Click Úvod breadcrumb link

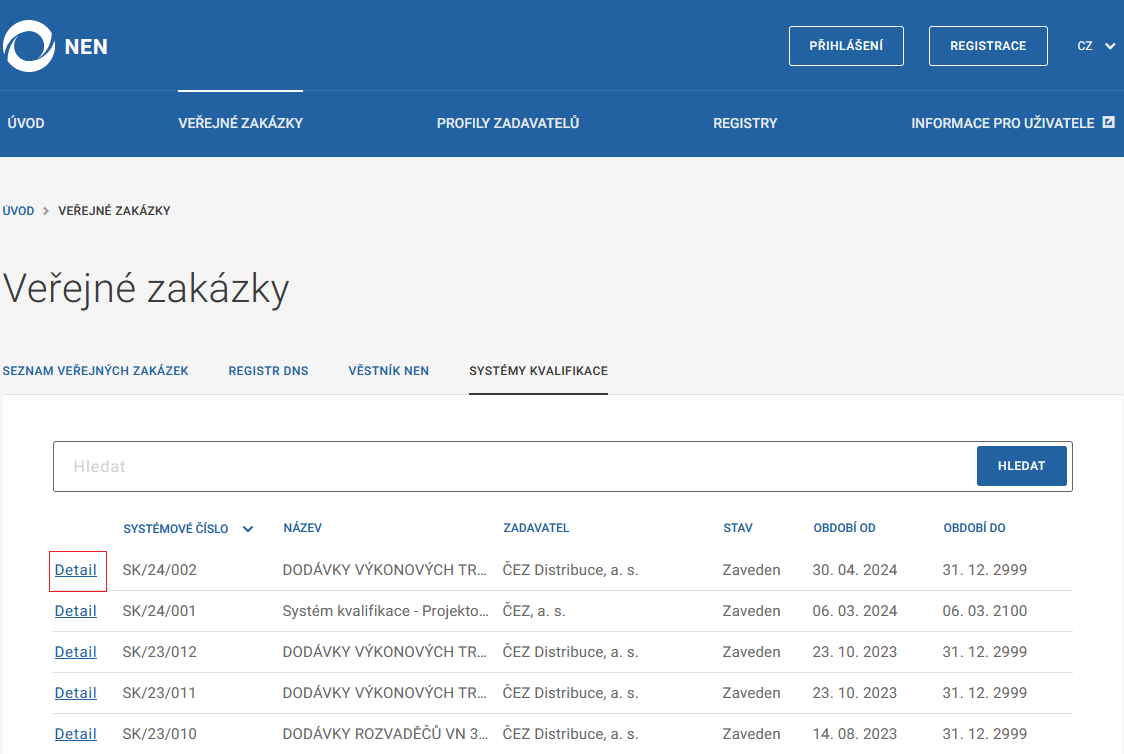19,211
